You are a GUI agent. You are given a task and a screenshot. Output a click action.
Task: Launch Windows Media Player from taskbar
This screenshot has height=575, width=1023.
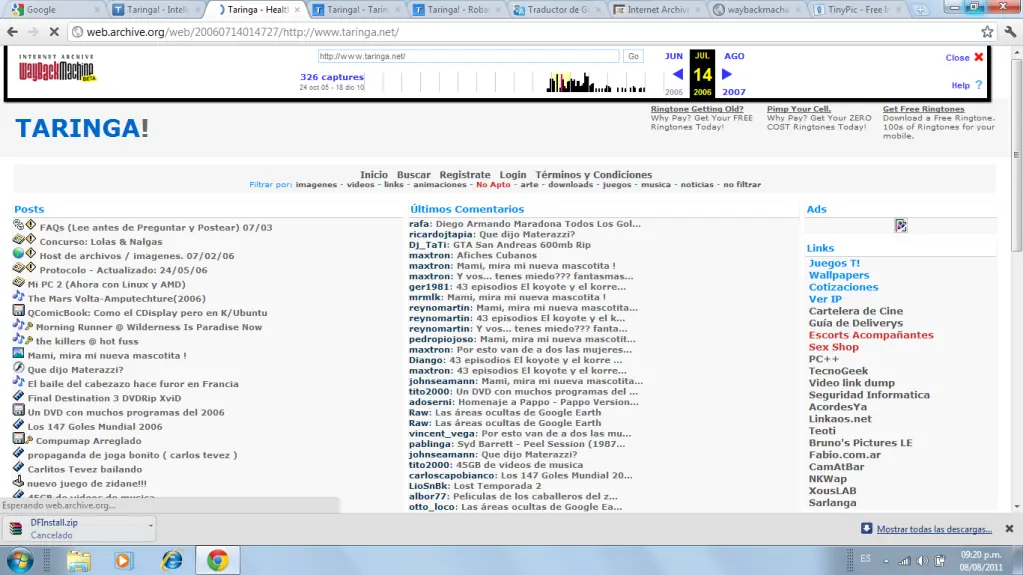123,561
